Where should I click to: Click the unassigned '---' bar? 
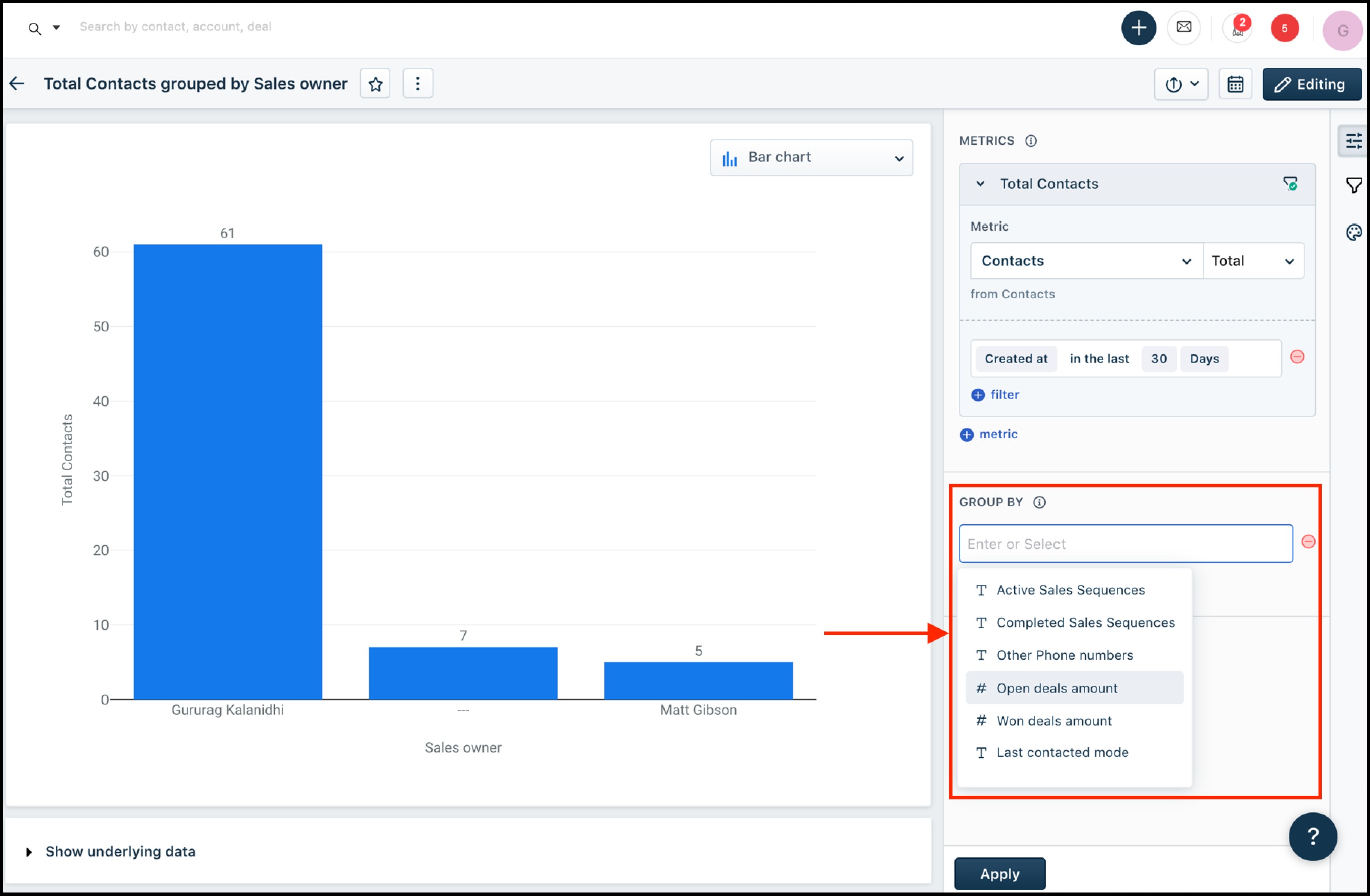click(463, 674)
